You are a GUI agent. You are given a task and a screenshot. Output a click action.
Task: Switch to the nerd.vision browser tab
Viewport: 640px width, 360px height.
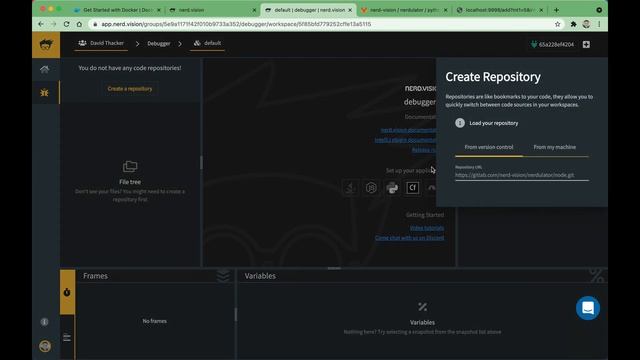pyautogui.click(x=212, y=10)
